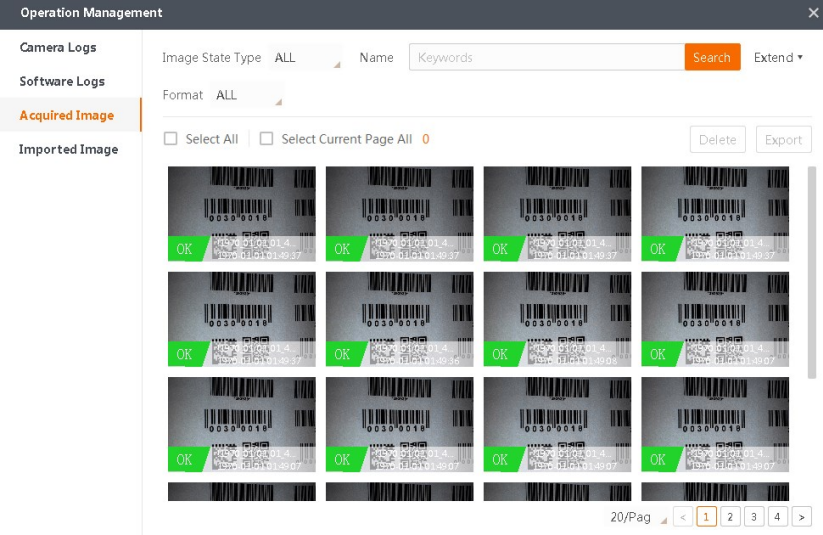Select first thumbnail in first row

242,214
